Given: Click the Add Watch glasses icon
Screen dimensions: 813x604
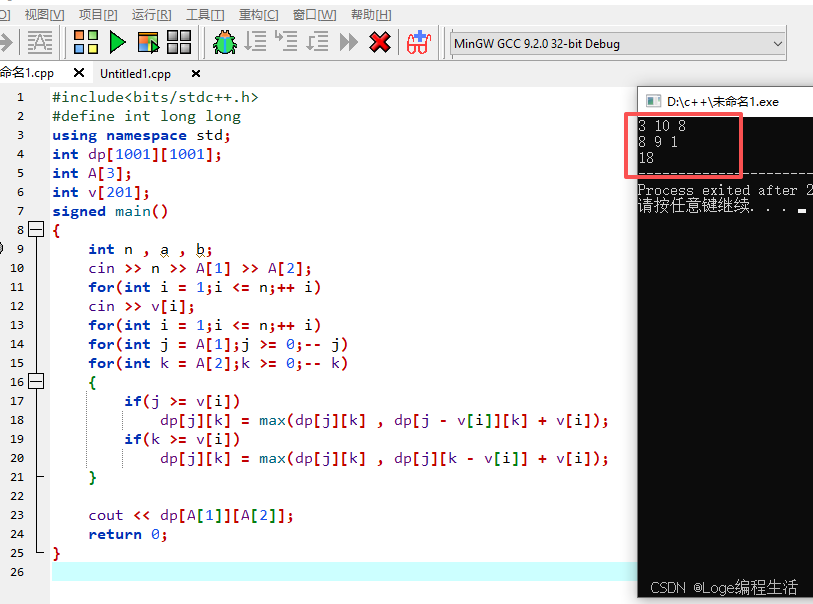Looking at the screenshot, I should (419, 42).
